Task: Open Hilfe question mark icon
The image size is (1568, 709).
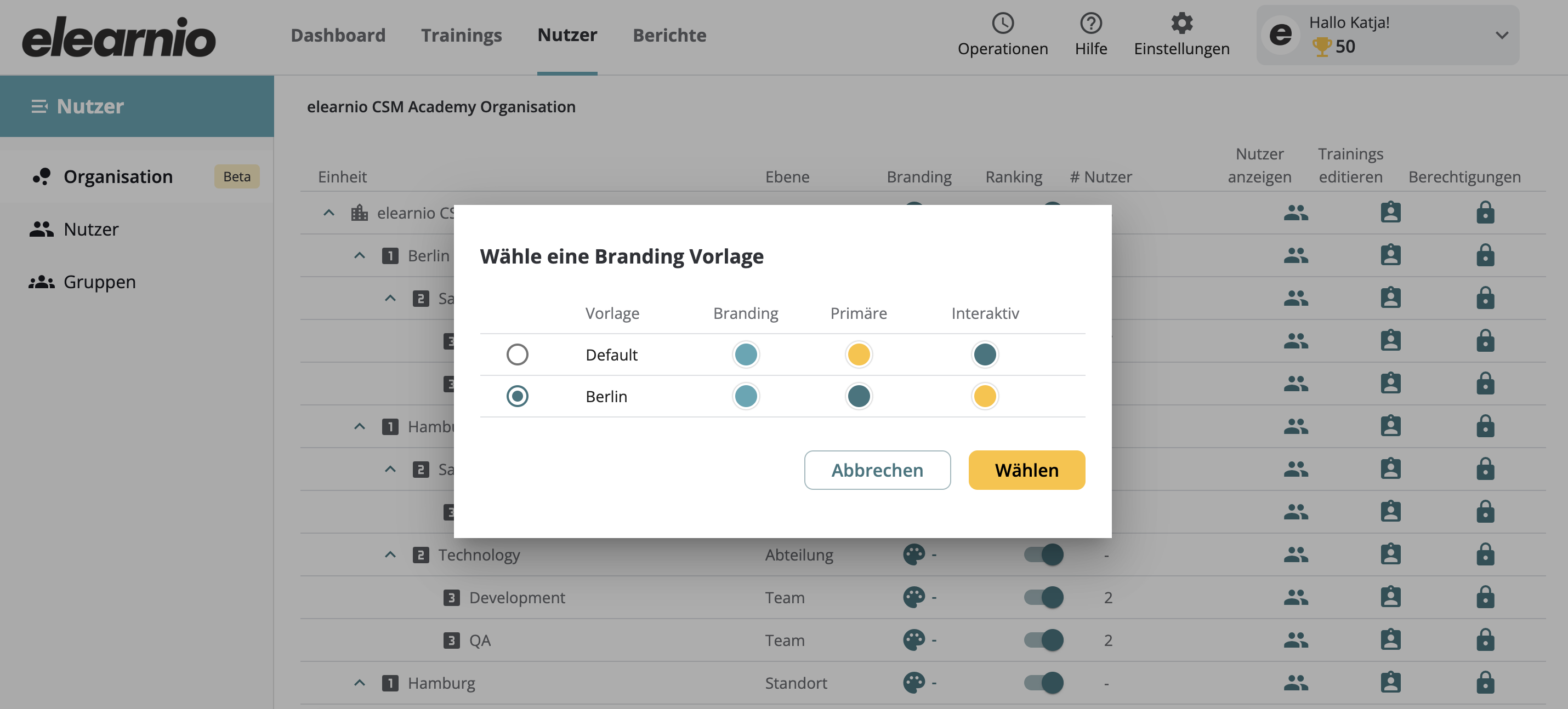Action: (x=1090, y=23)
